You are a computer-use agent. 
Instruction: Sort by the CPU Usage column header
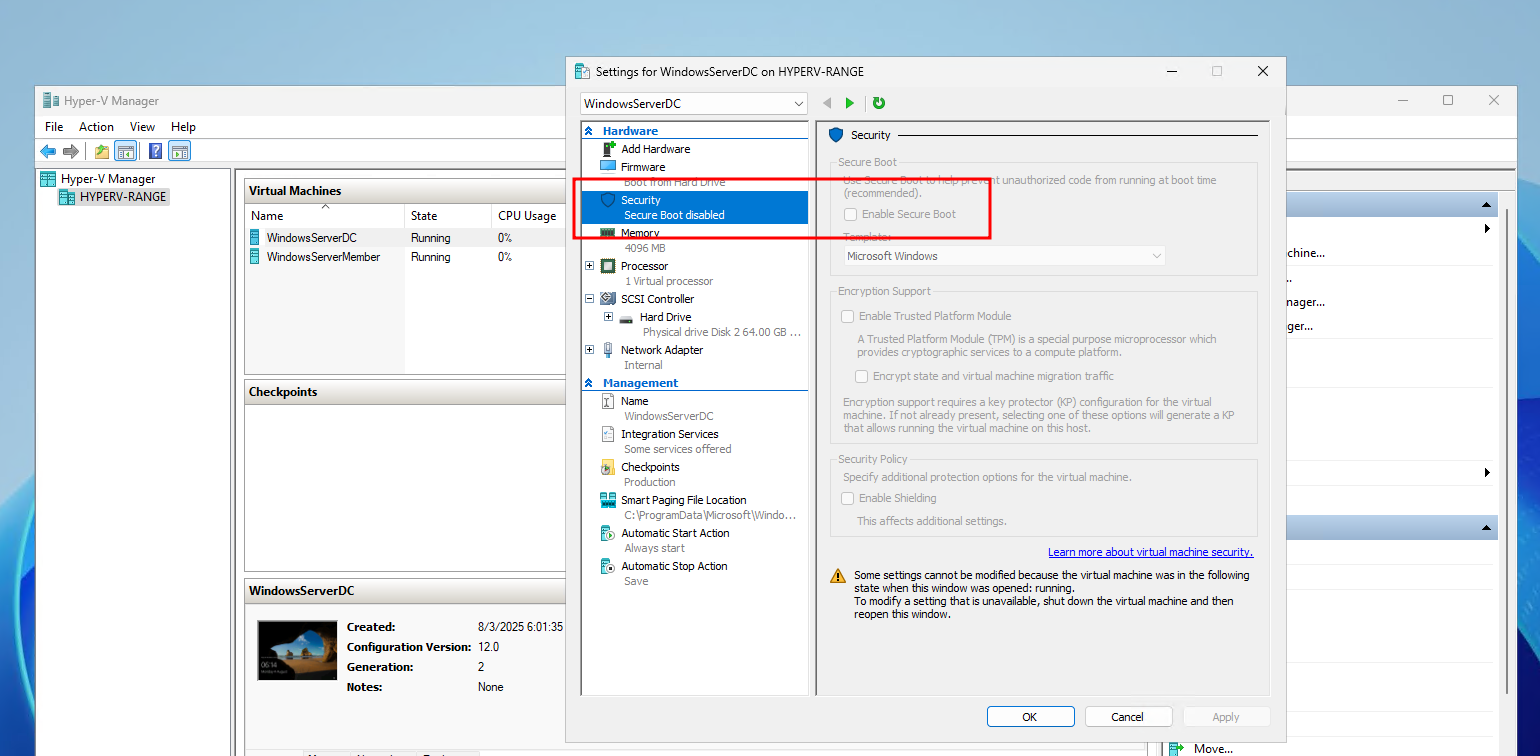tap(528, 216)
